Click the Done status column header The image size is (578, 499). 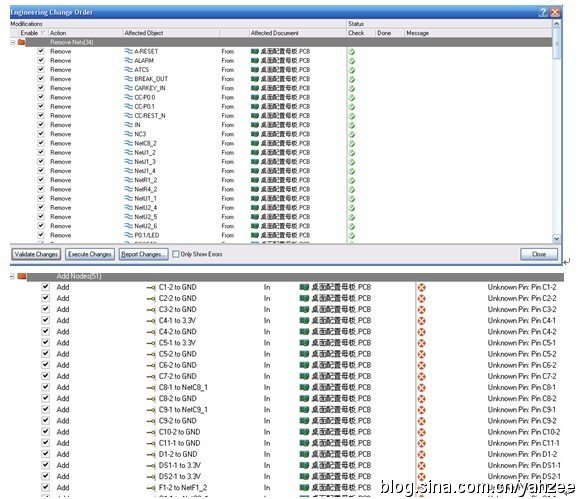point(384,33)
